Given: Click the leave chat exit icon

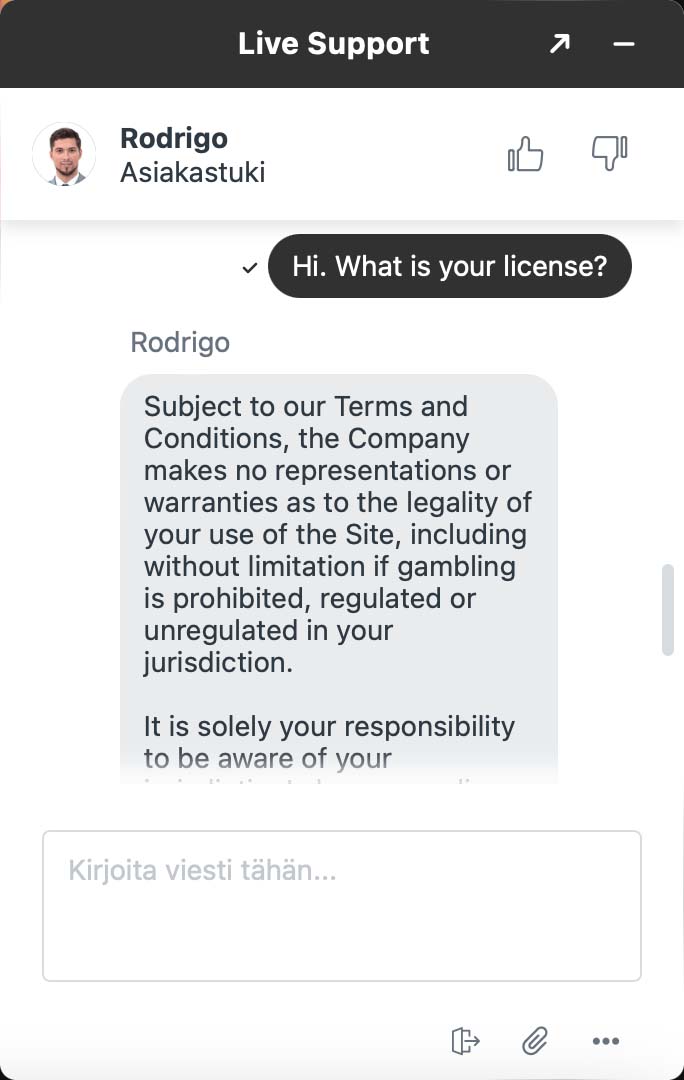Looking at the screenshot, I should [465, 1041].
